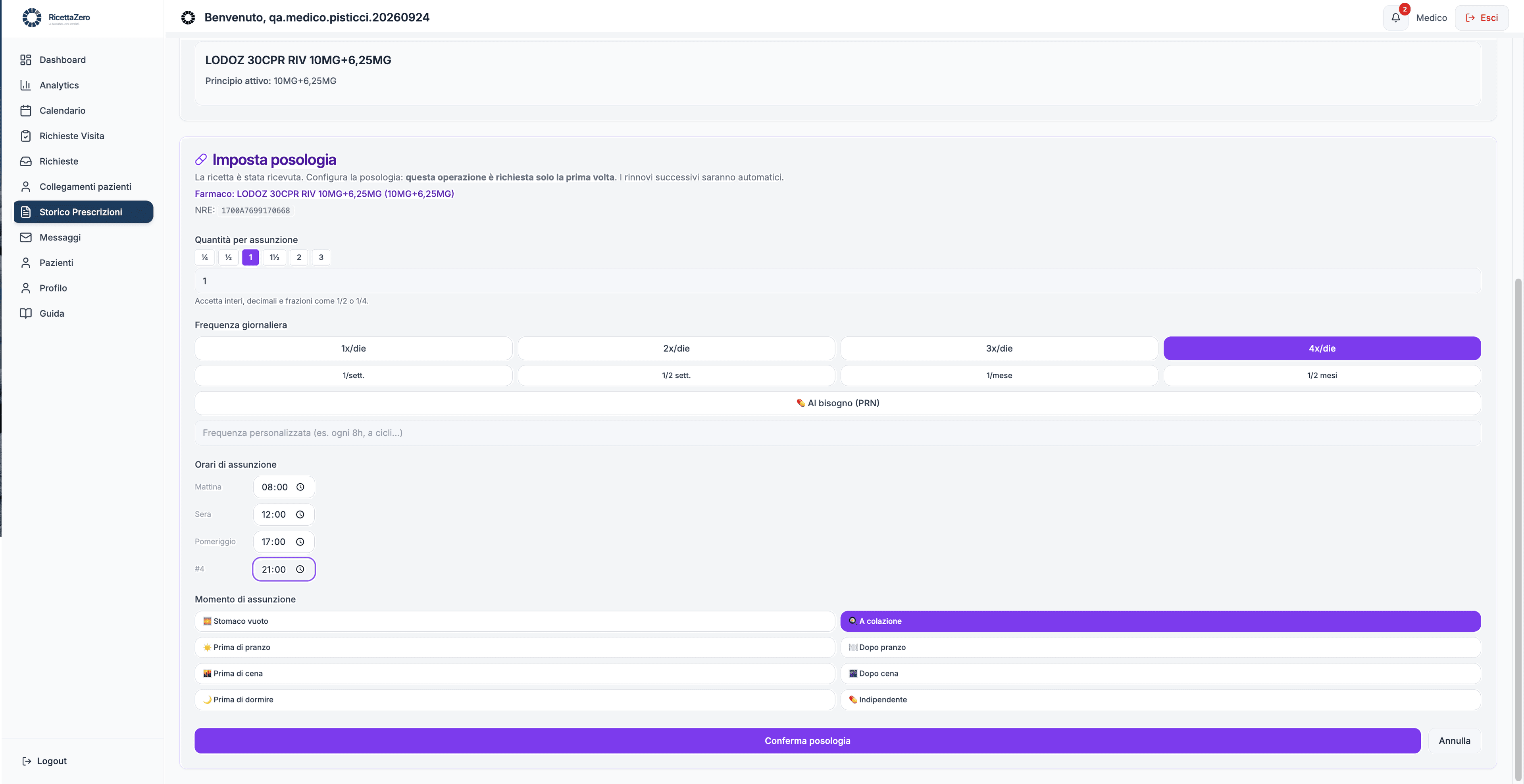Select 1/sett. weekly frequency

pos(353,375)
